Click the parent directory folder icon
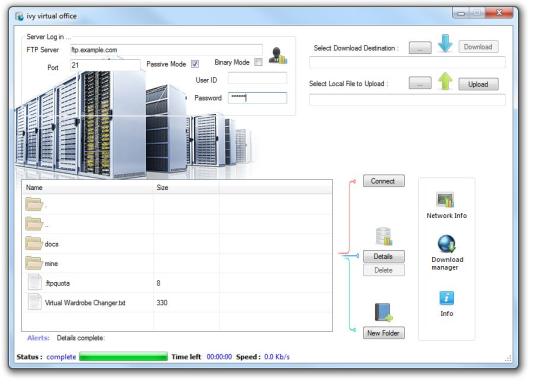The height and width of the screenshot is (386, 540). pos(34,224)
